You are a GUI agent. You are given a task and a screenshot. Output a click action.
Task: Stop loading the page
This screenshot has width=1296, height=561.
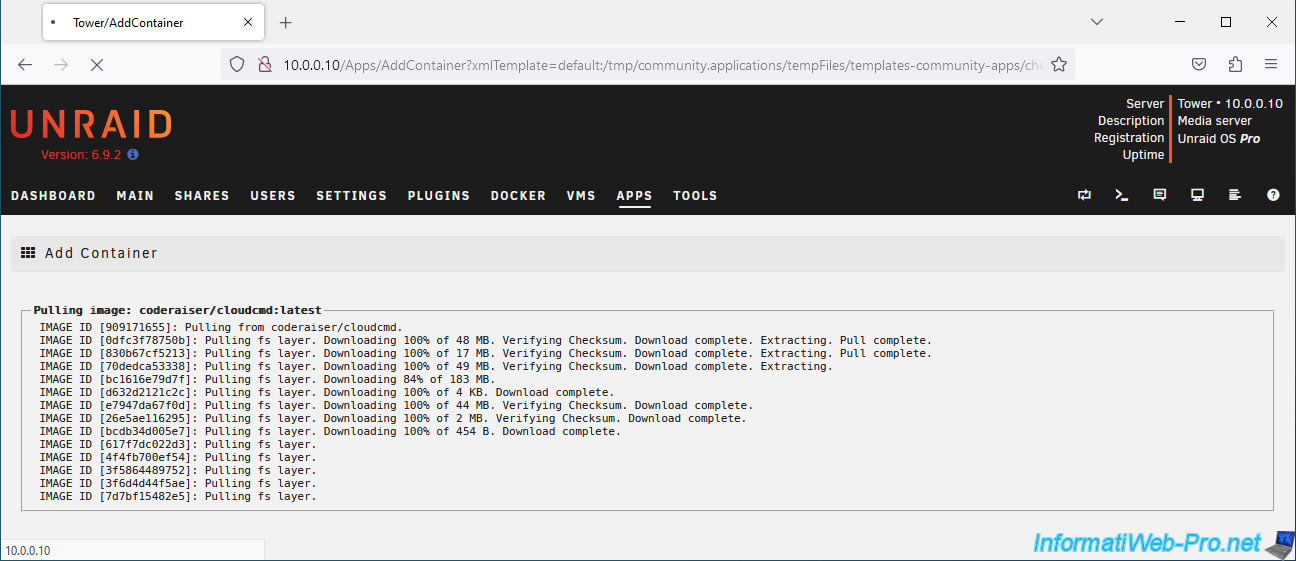97,64
